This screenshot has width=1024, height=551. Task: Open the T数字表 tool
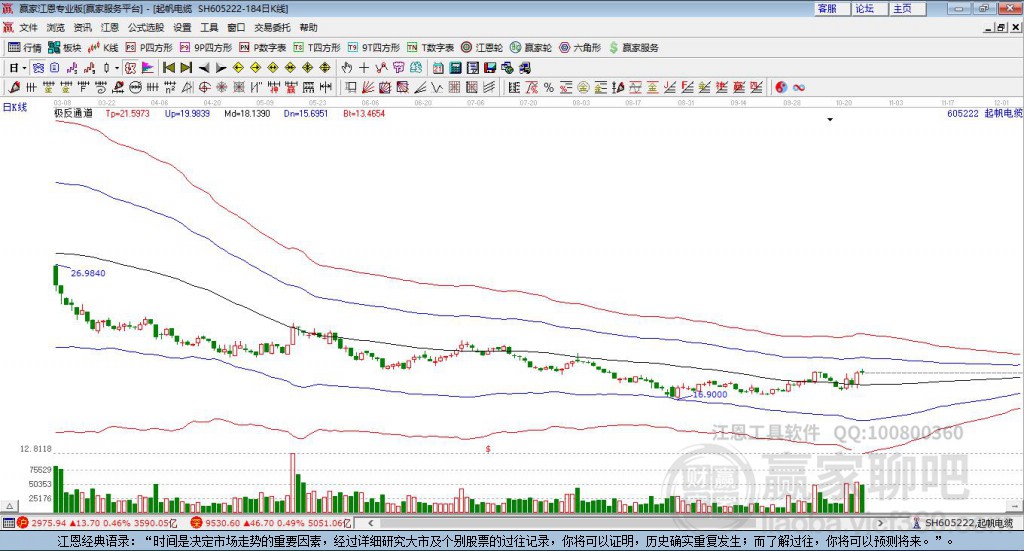point(430,48)
